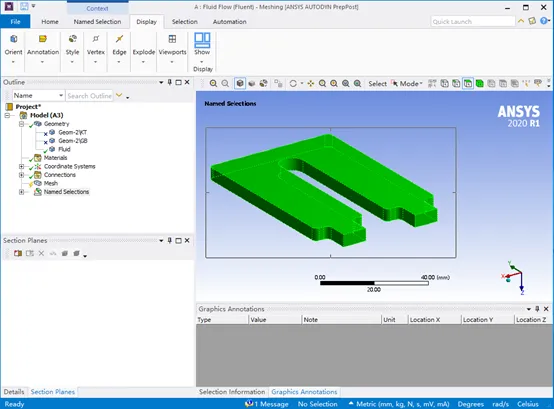Toggle the green body selection filter
This screenshot has height=409, width=554.
479,83
